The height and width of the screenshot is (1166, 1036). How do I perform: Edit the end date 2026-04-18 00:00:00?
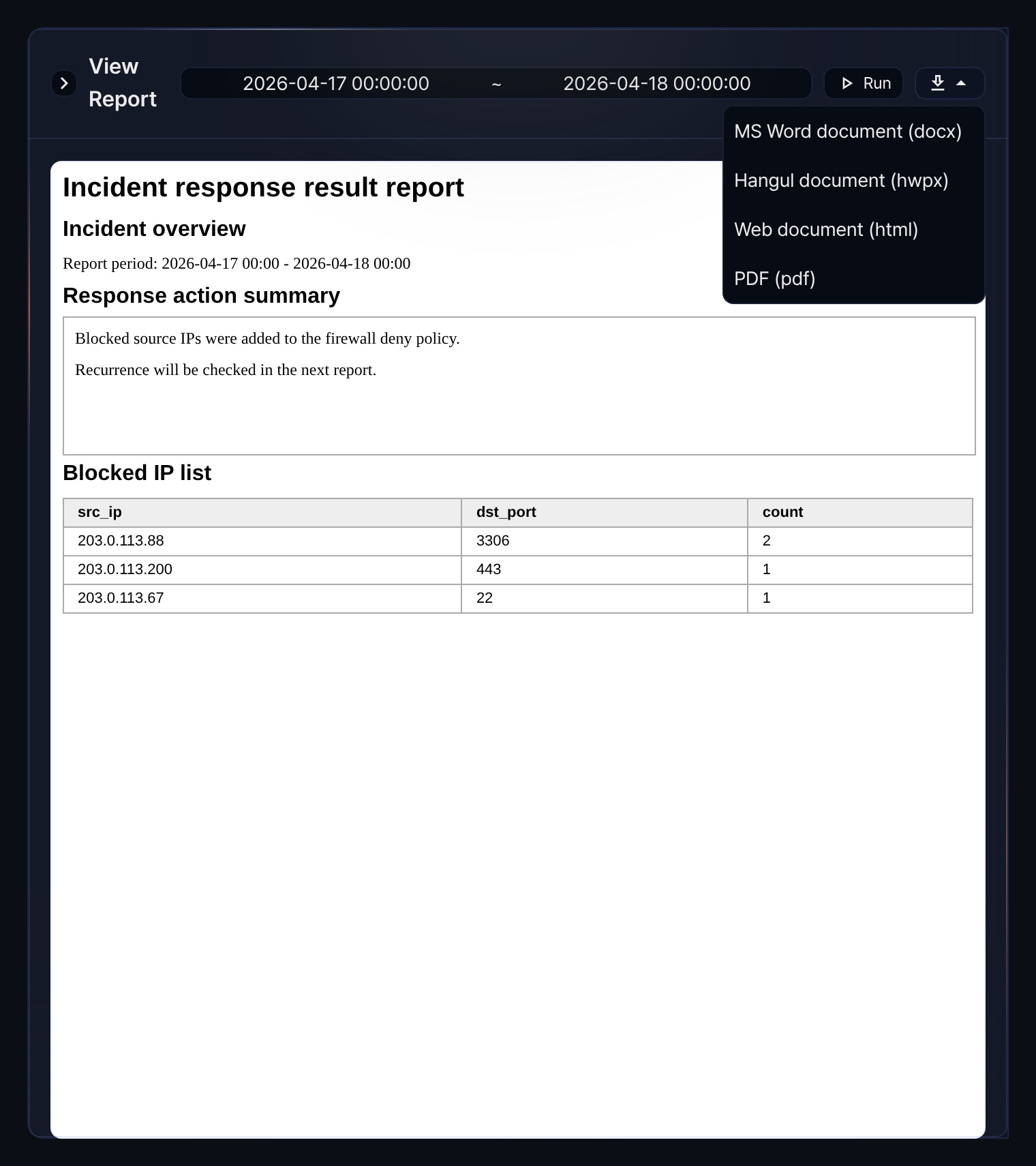(657, 83)
